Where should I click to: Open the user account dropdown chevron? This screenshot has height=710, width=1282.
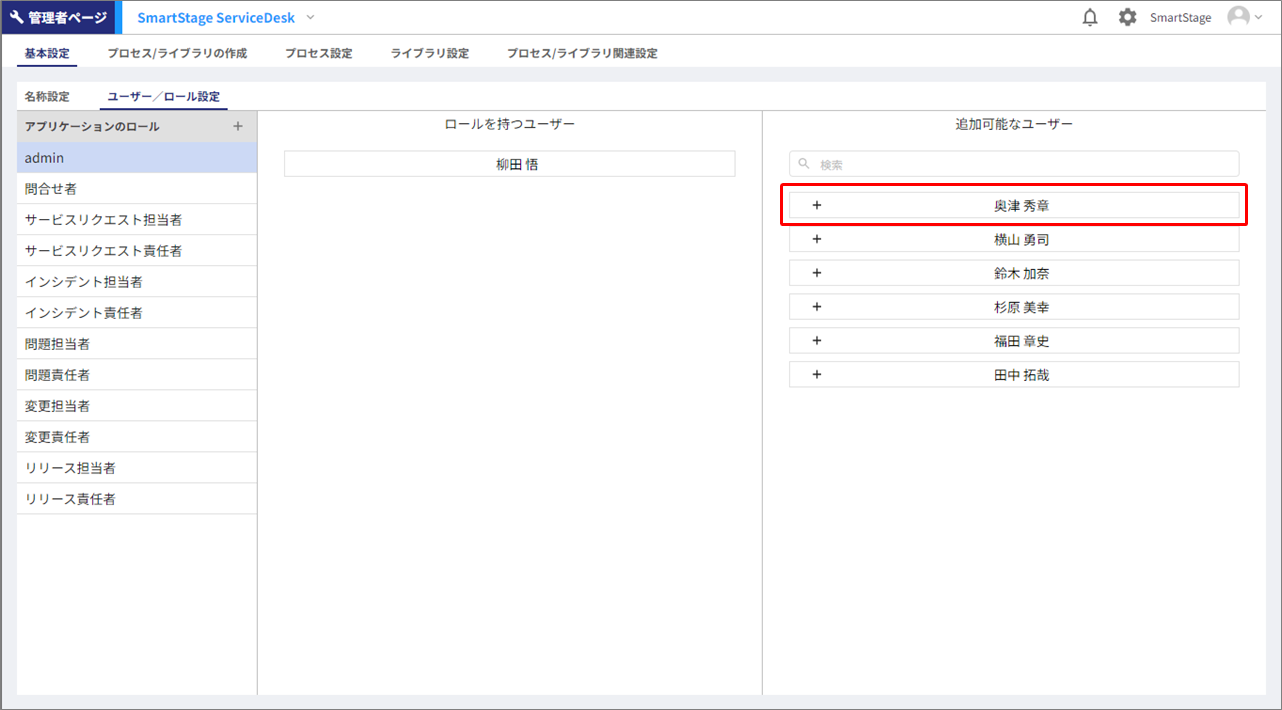[1258, 18]
